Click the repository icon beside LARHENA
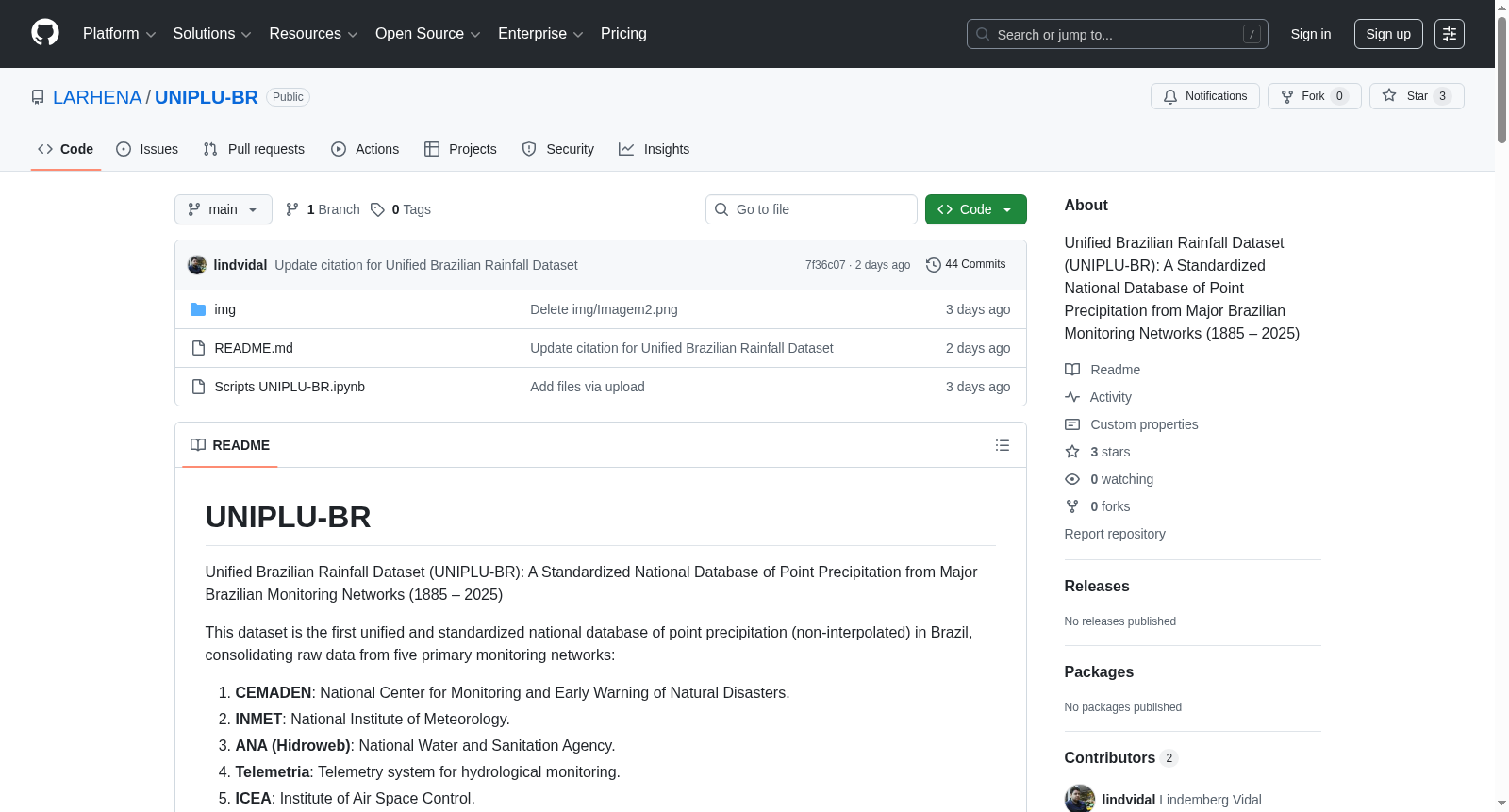 pos(38,97)
